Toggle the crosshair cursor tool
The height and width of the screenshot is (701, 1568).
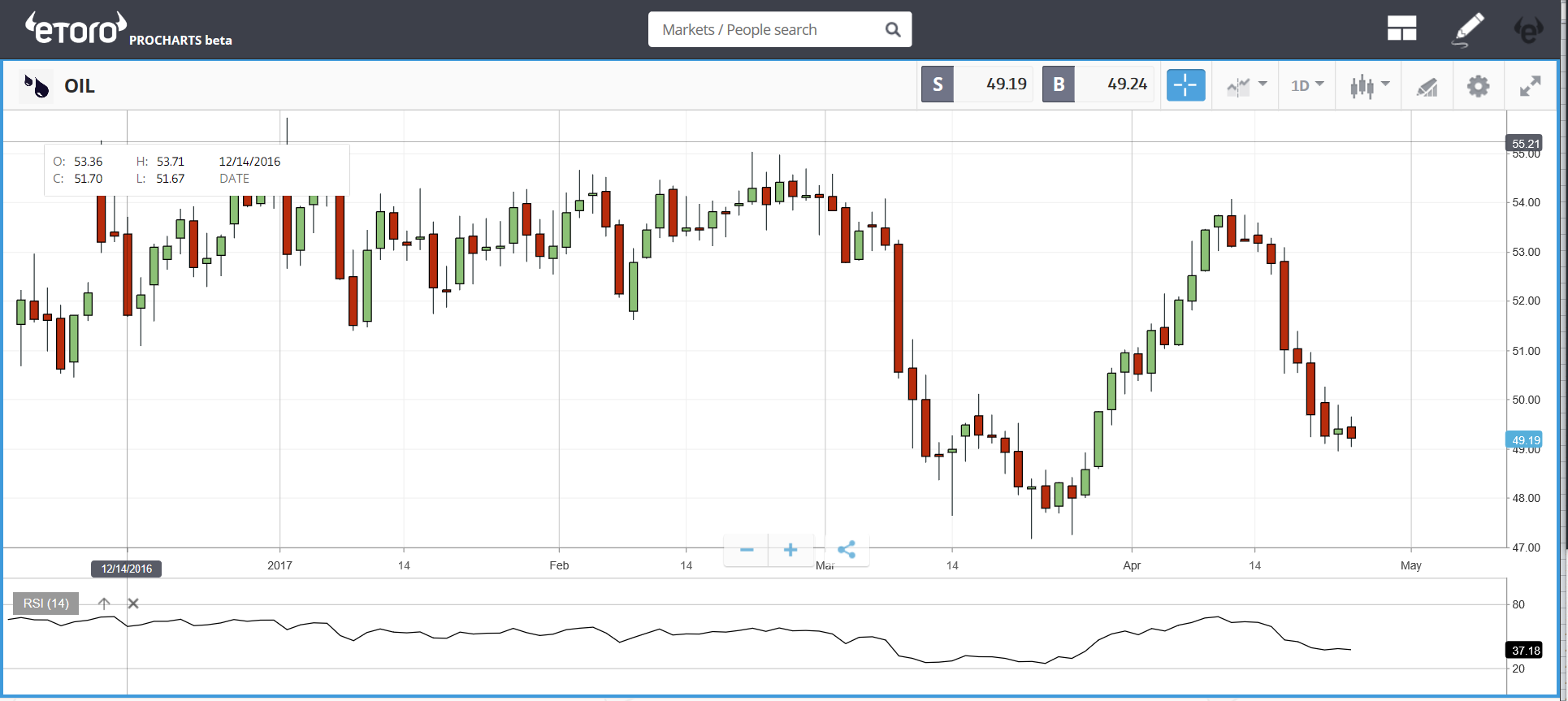click(x=1185, y=85)
